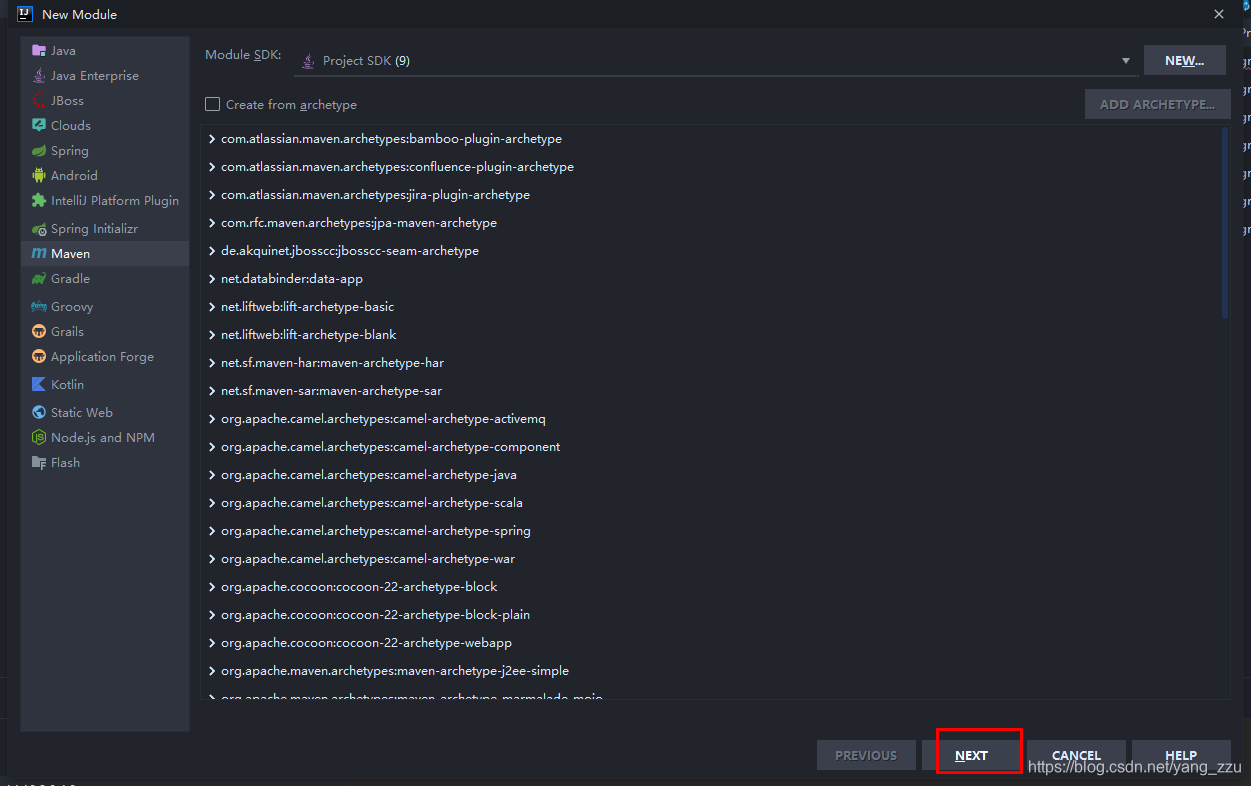Image resolution: width=1251 pixels, height=786 pixels.
Task: Click the NEXT button
Action: point(971,755)
